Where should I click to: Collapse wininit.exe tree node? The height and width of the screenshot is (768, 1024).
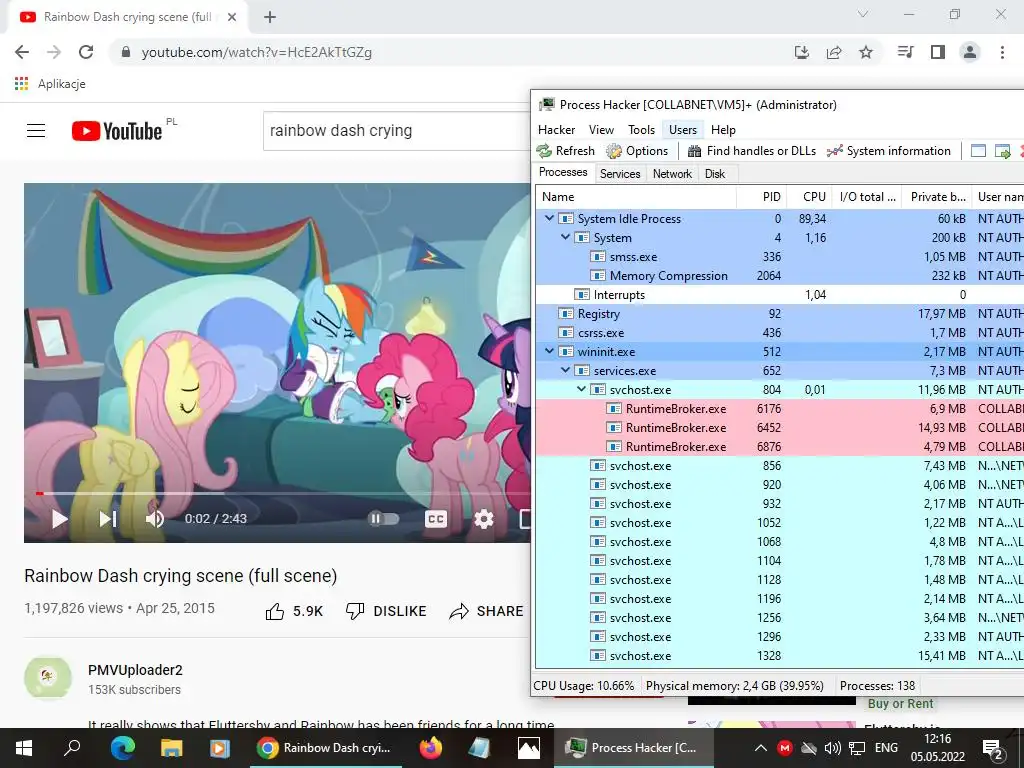coord(549,351)
